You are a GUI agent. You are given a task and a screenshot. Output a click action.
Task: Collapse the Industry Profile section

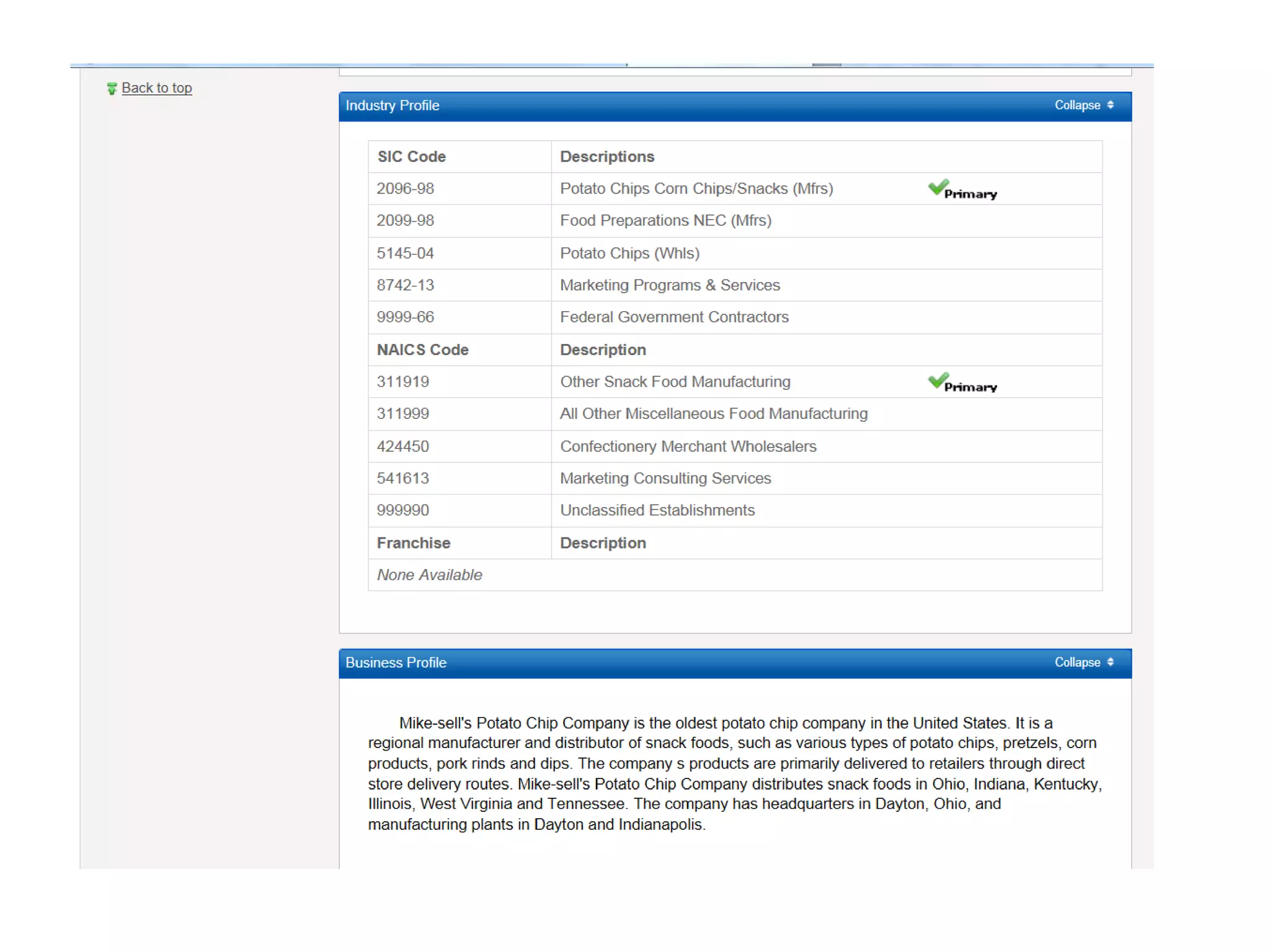[x=1077, y=105]
